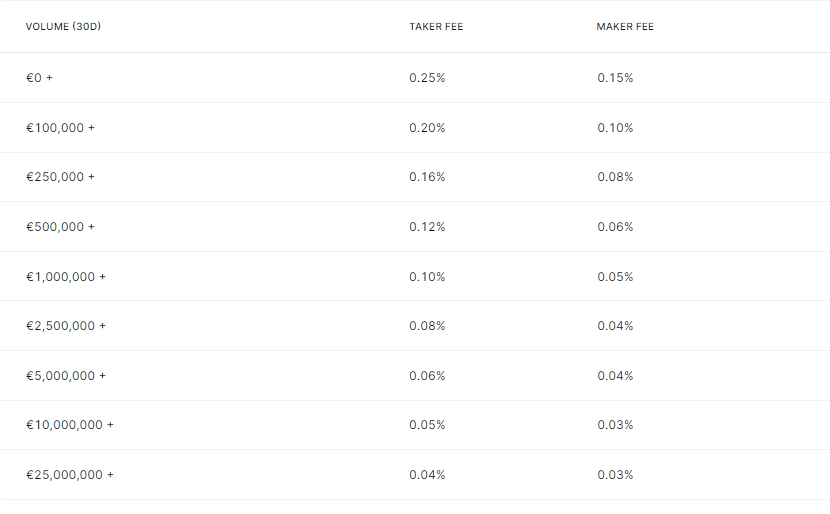
Task: Select the €10,000,000 + volume tier
Action: coord(70,425)
